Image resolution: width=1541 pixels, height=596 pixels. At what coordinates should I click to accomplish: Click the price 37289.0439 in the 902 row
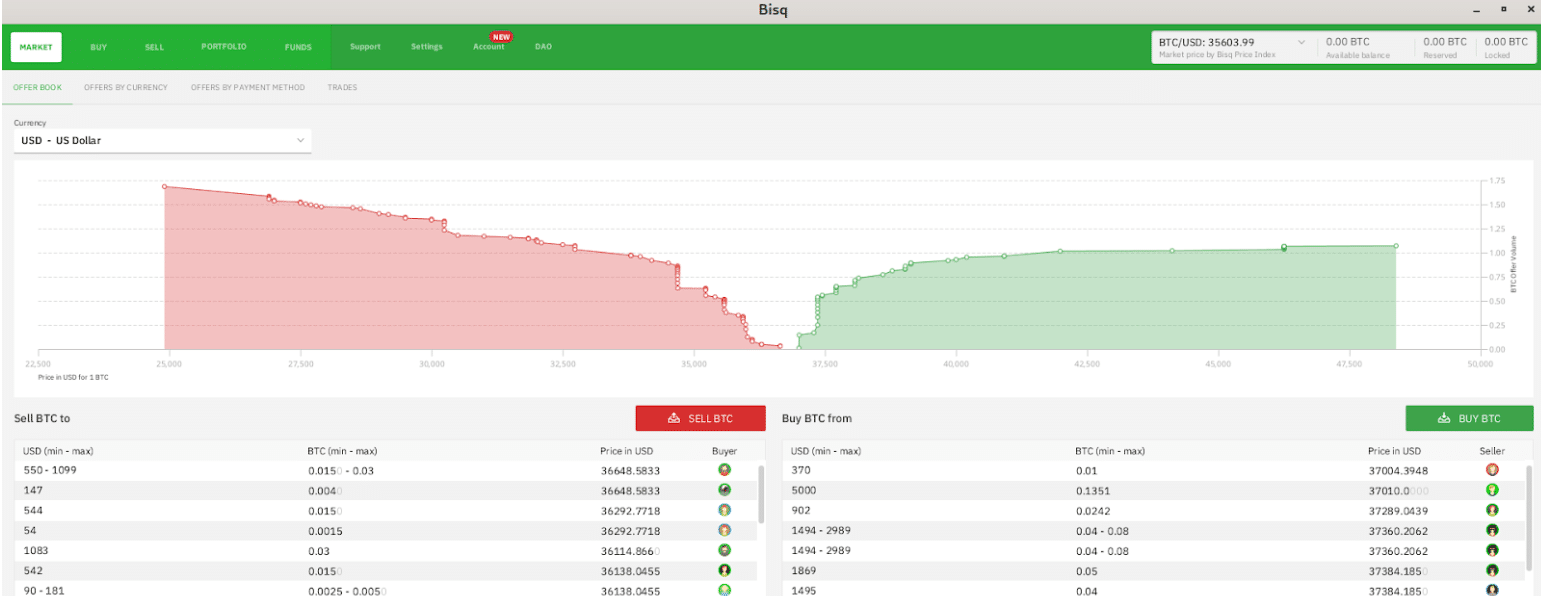(x=1398, y=511)
